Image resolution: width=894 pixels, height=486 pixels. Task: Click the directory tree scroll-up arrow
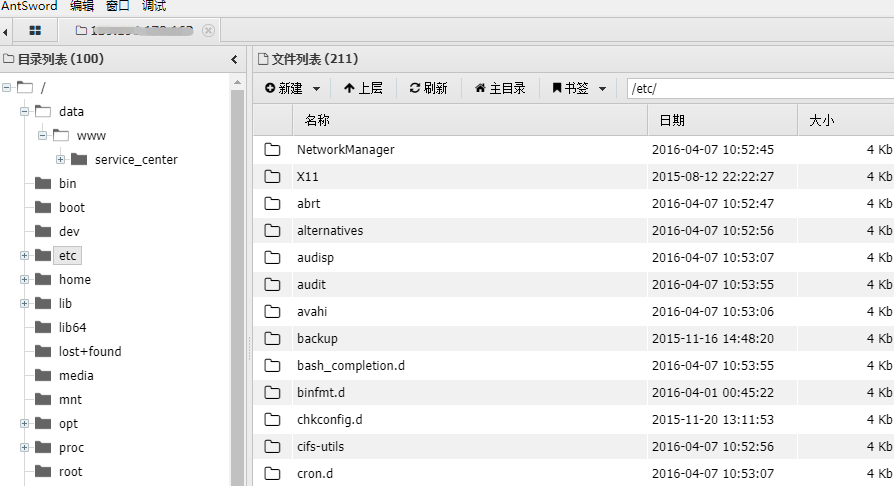237,83
